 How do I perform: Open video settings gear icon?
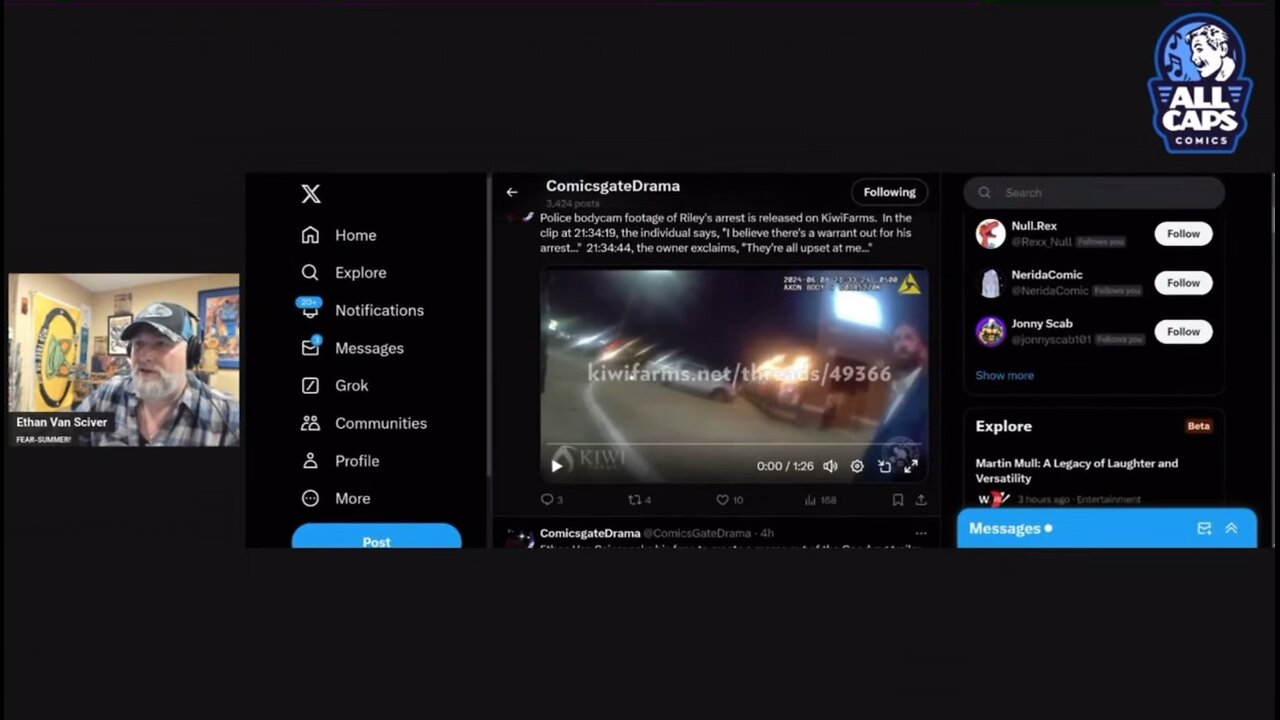[x=857, y=466]
